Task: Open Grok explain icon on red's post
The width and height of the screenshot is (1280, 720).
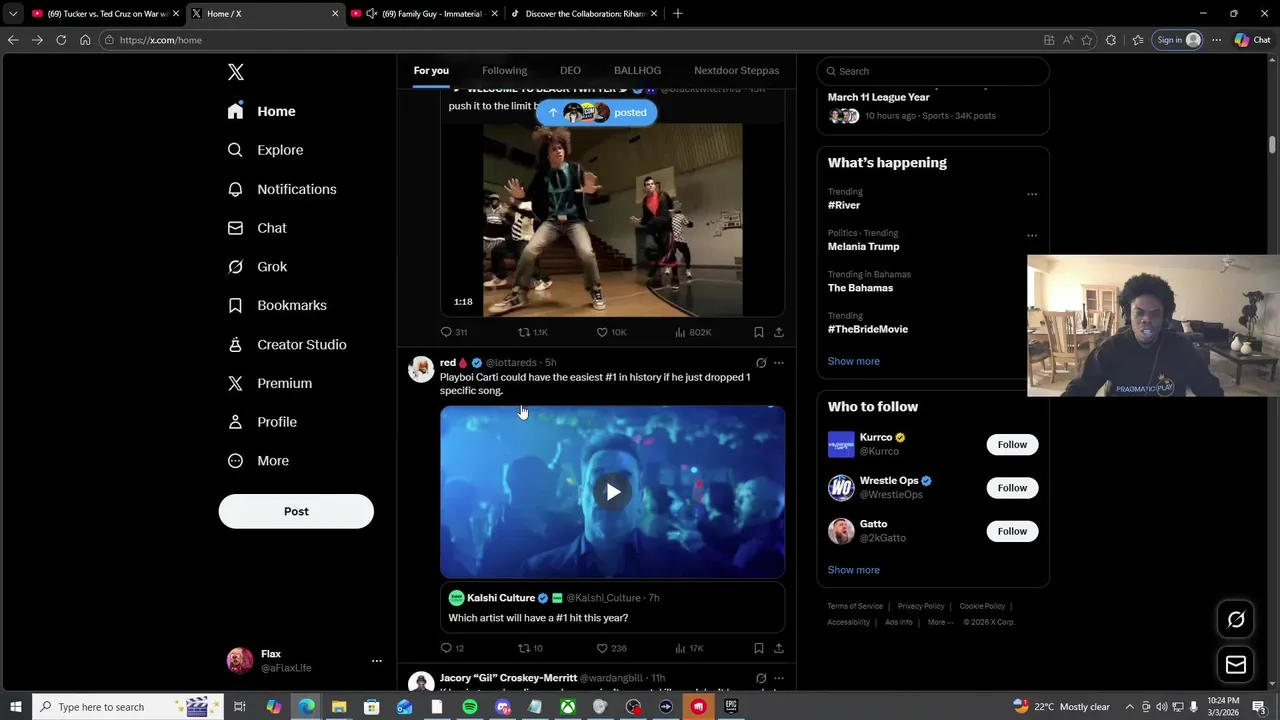Action: click(x=761, y=363)
